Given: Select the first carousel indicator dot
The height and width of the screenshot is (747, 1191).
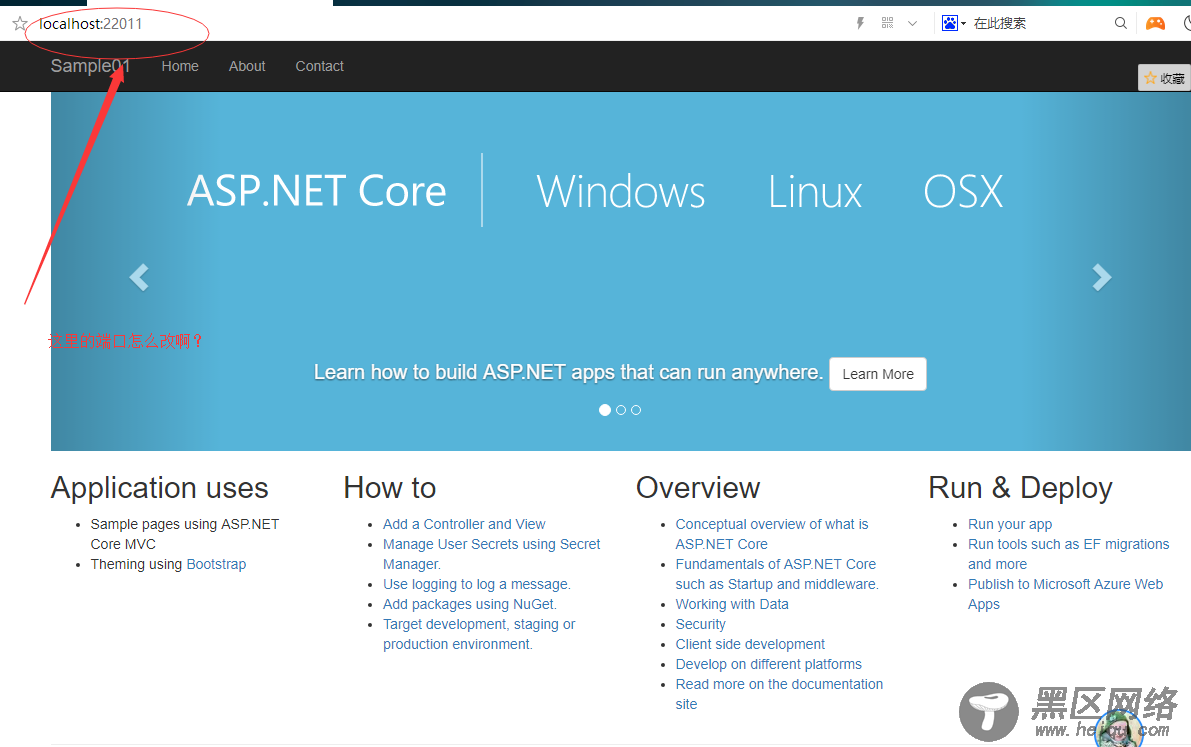Looking at the screenshot, I should (605, 410).
